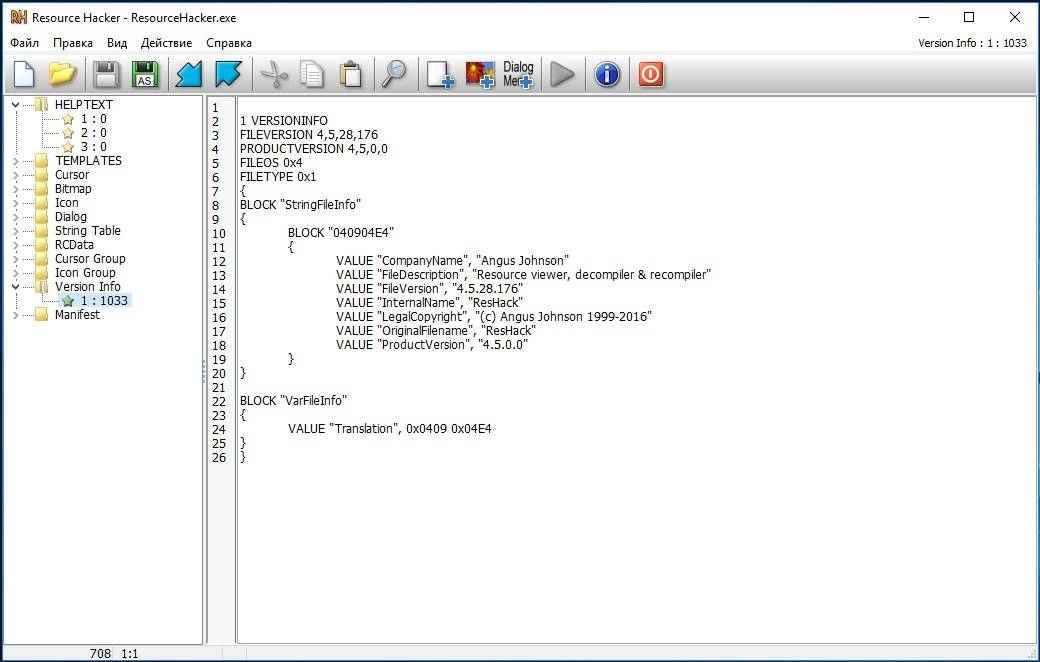The image size is (1040, 662).
Task: Select the TEMPLATES tree label
Action: (x=88, y=161)
